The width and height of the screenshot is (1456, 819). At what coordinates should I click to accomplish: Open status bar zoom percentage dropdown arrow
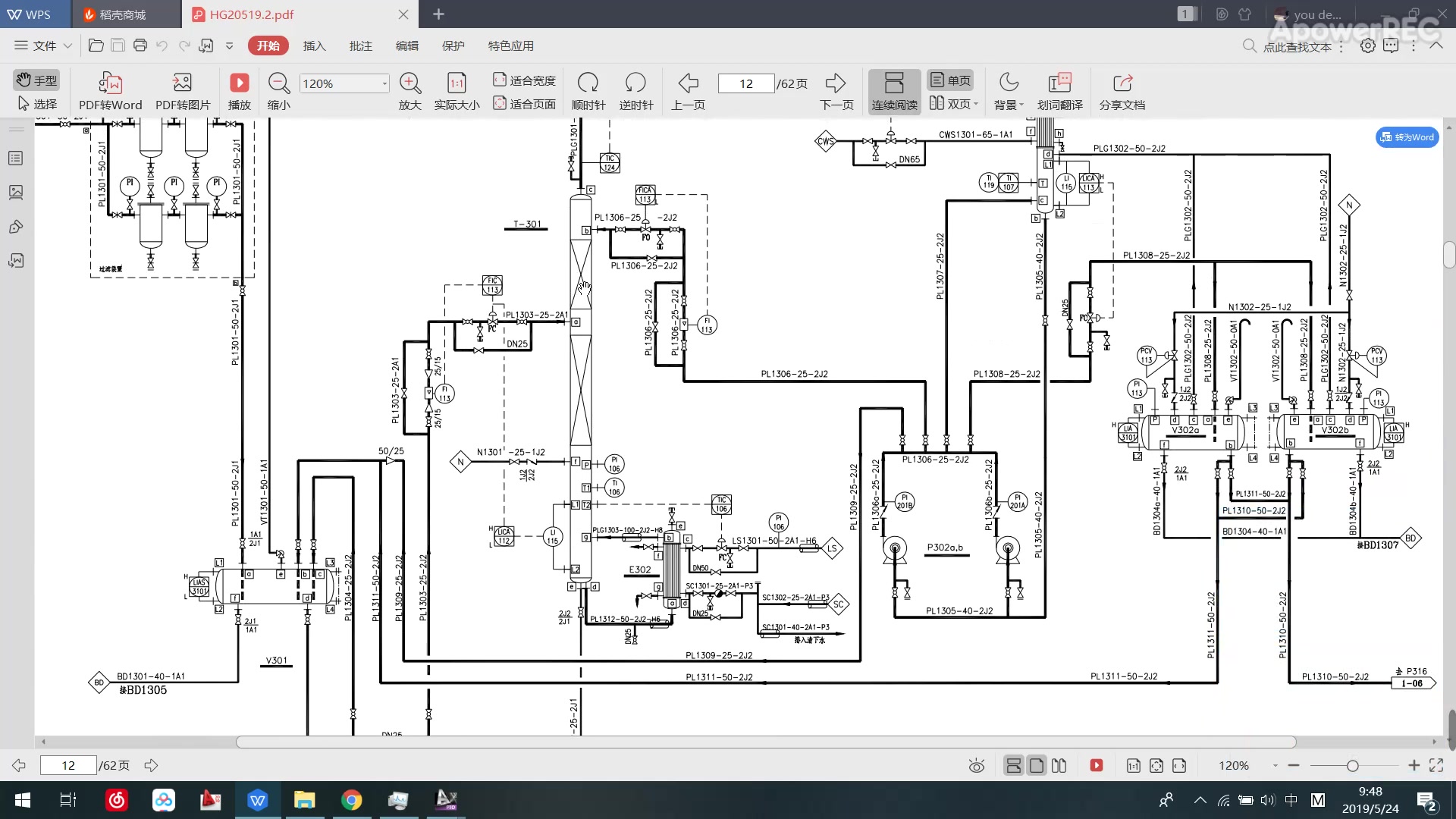point(1276,766)
